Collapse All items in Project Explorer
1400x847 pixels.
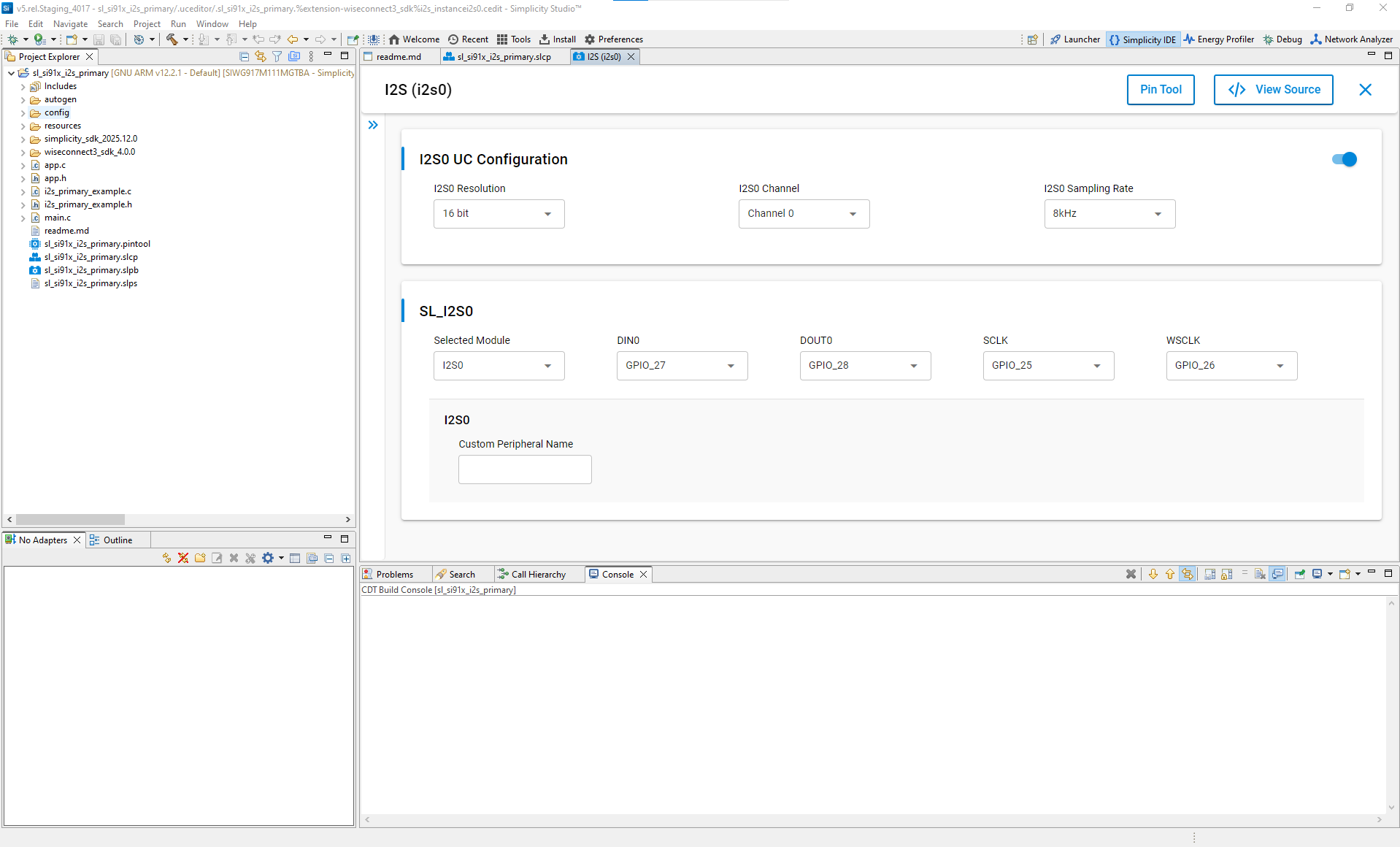tap(244, 56)
